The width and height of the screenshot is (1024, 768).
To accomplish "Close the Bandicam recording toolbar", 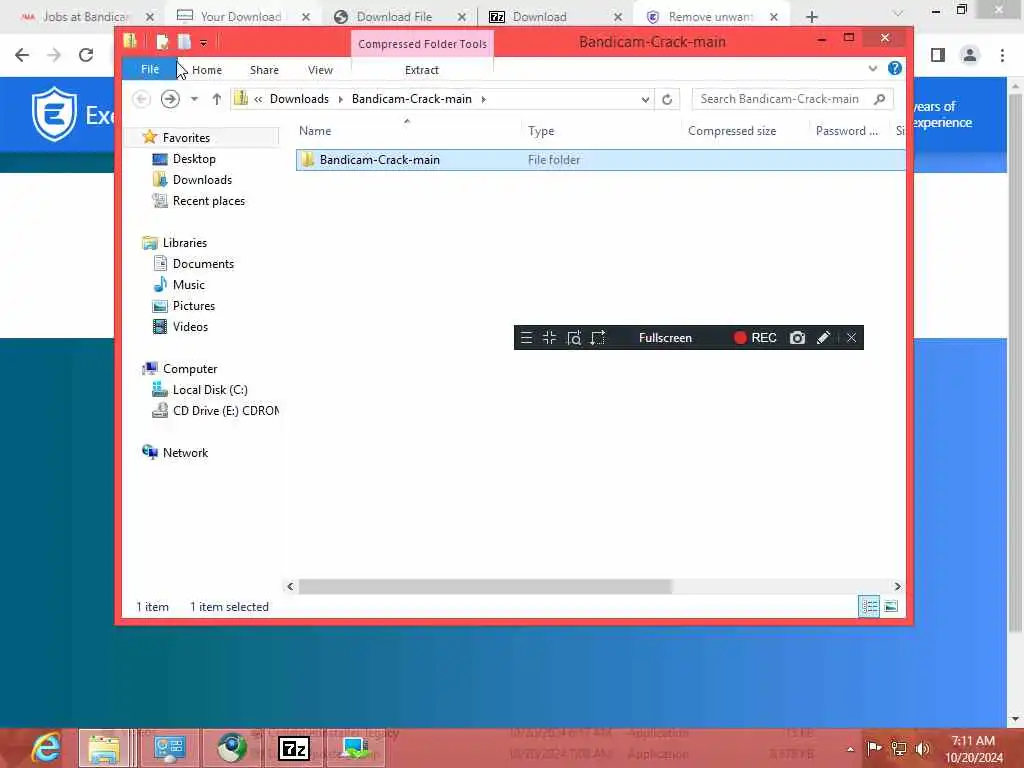I will click(x=851, y=338).
